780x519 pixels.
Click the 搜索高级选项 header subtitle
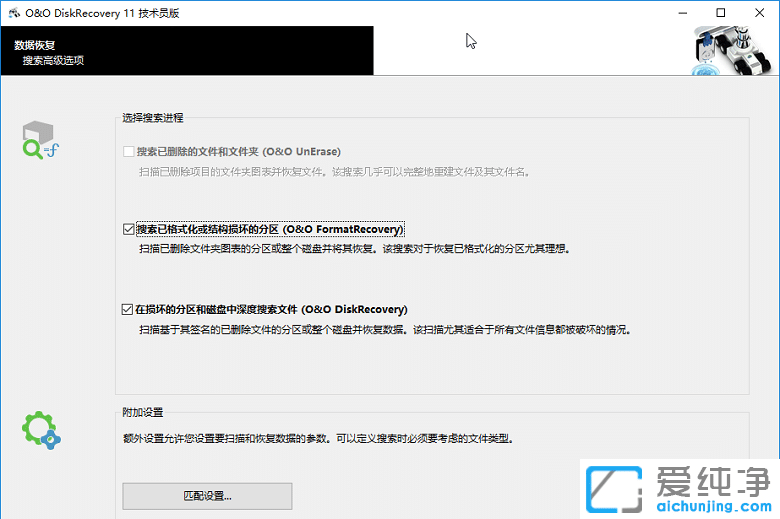(x=53, y=61)
